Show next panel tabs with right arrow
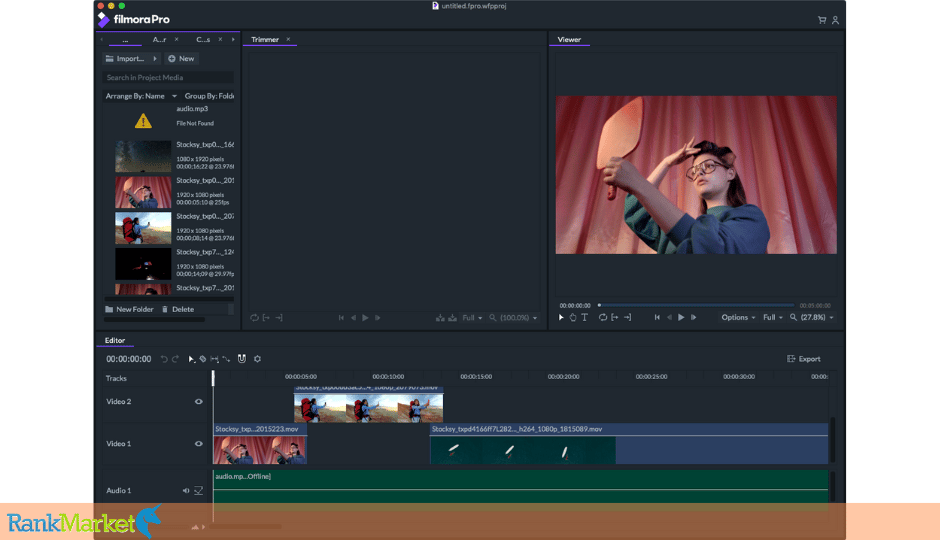This screenshot has width=940, height=540. (x=233, y=40)
